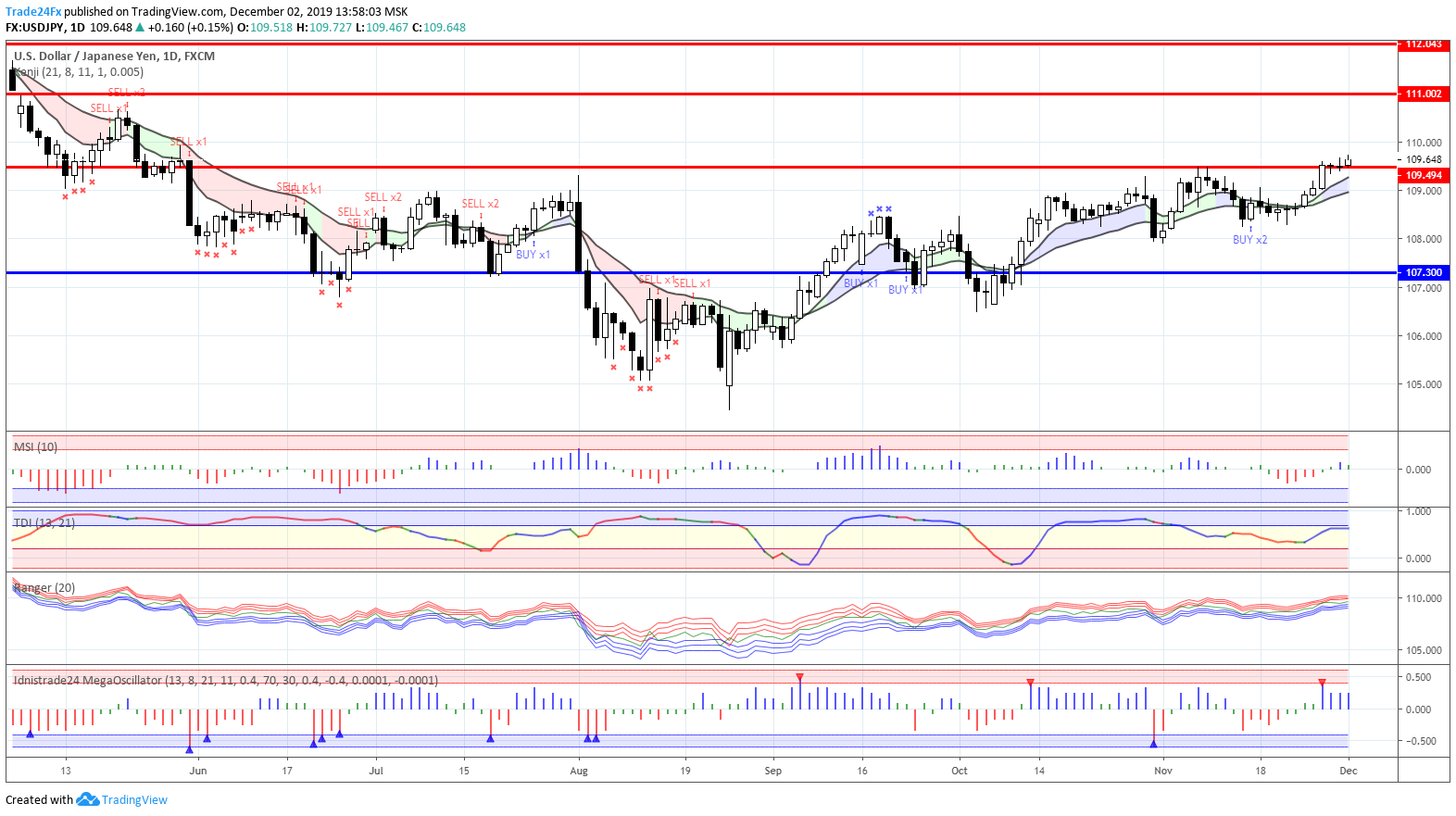Click the 0.500 level on MegaOscillator axis
Viewport: 1456px width, 816px height.
(1419, 677)
